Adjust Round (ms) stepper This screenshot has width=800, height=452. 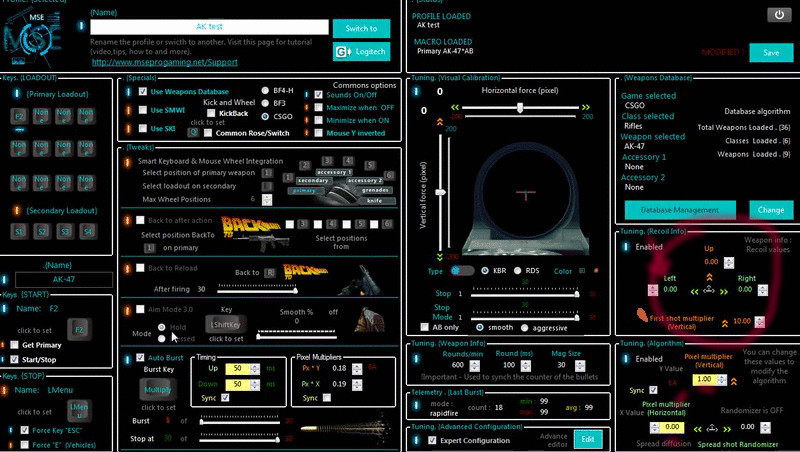526,365
